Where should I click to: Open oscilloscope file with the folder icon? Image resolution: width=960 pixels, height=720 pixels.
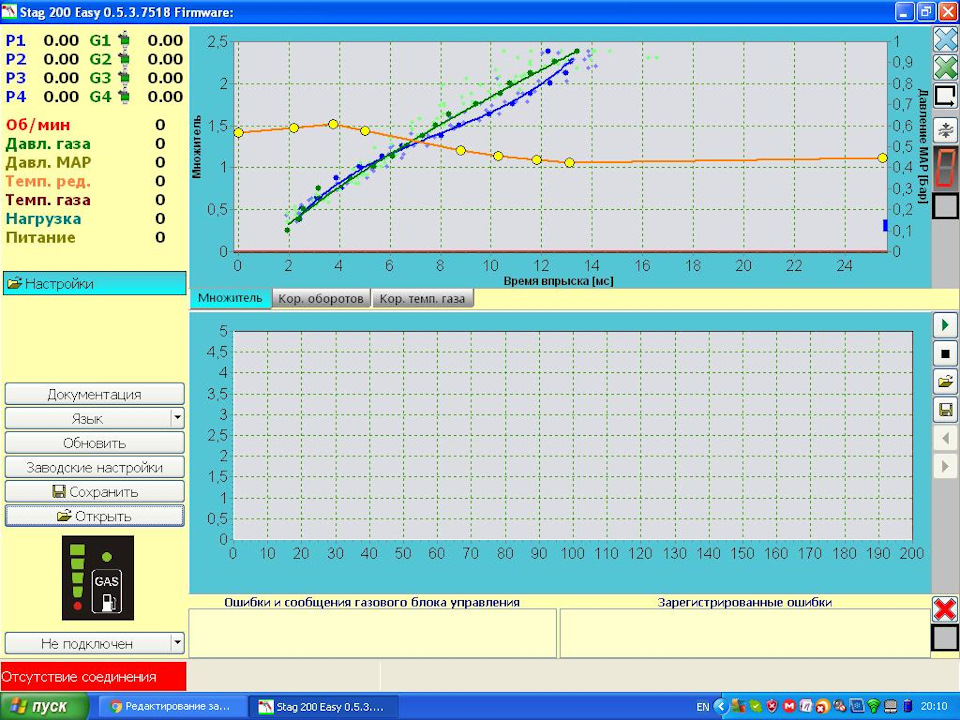coord(945,381)
